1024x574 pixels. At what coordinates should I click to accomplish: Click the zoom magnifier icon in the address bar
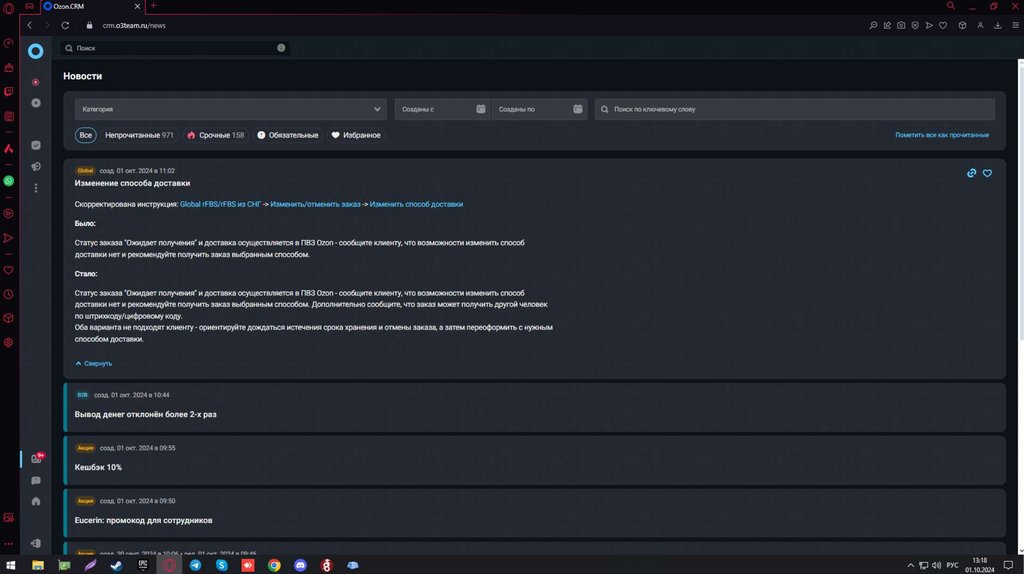pyautogui.click(x=873, y=25)
